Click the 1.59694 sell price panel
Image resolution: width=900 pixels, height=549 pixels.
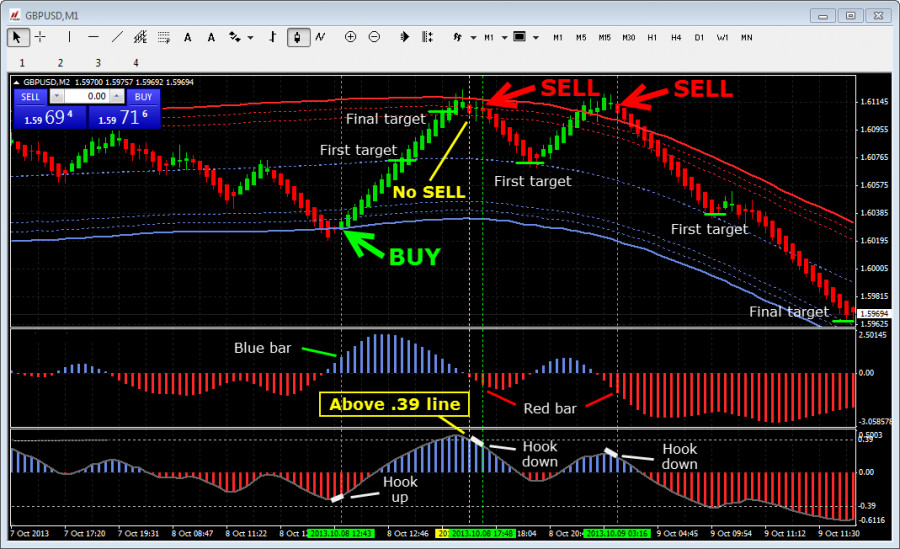(x=49, y=118)
